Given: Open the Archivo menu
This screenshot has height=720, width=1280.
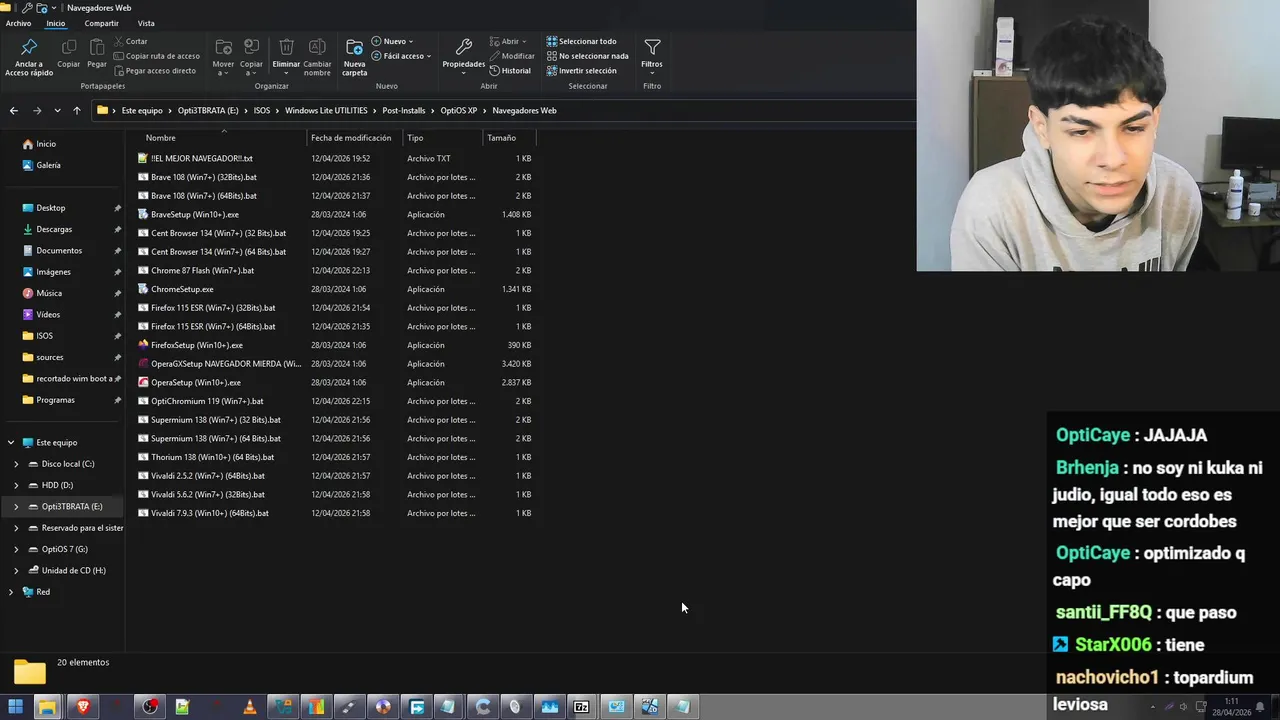Looking at the screenshot, I should (18, 23).
